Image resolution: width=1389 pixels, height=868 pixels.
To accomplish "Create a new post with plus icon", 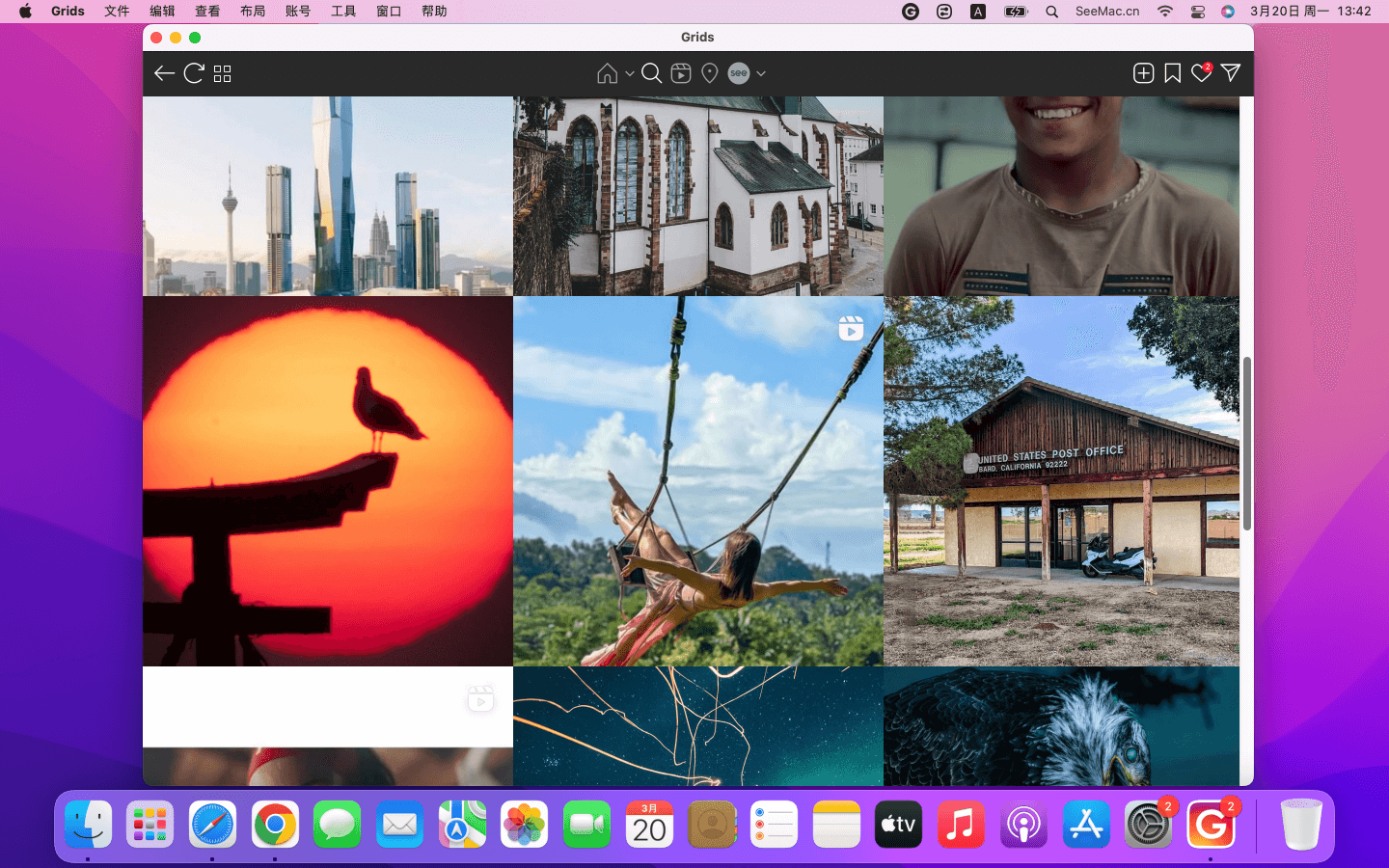I will pos(1143,73).
